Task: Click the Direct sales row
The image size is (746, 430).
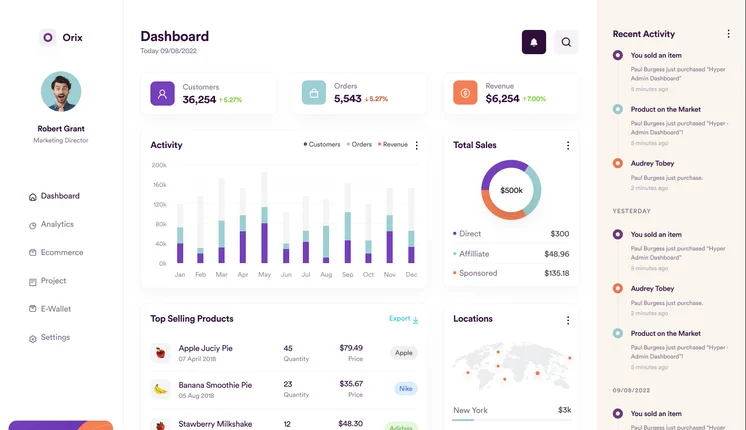Action: pyautogui.click(x=511, y=234)
